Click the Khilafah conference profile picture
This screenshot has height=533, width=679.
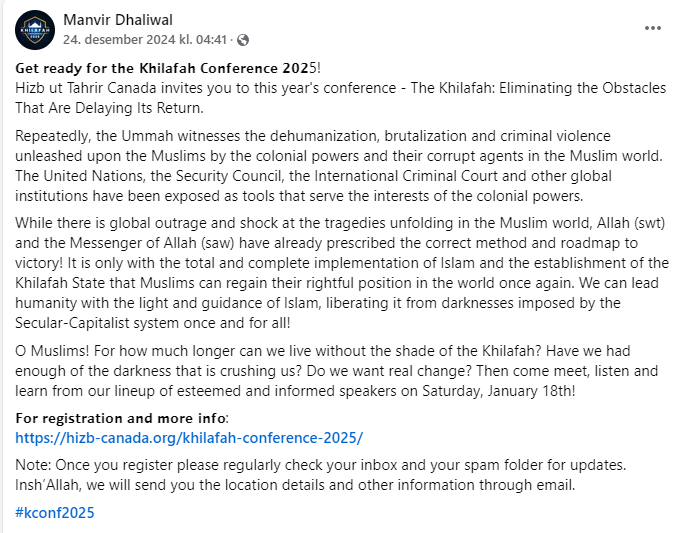click(x=34, y=30)
